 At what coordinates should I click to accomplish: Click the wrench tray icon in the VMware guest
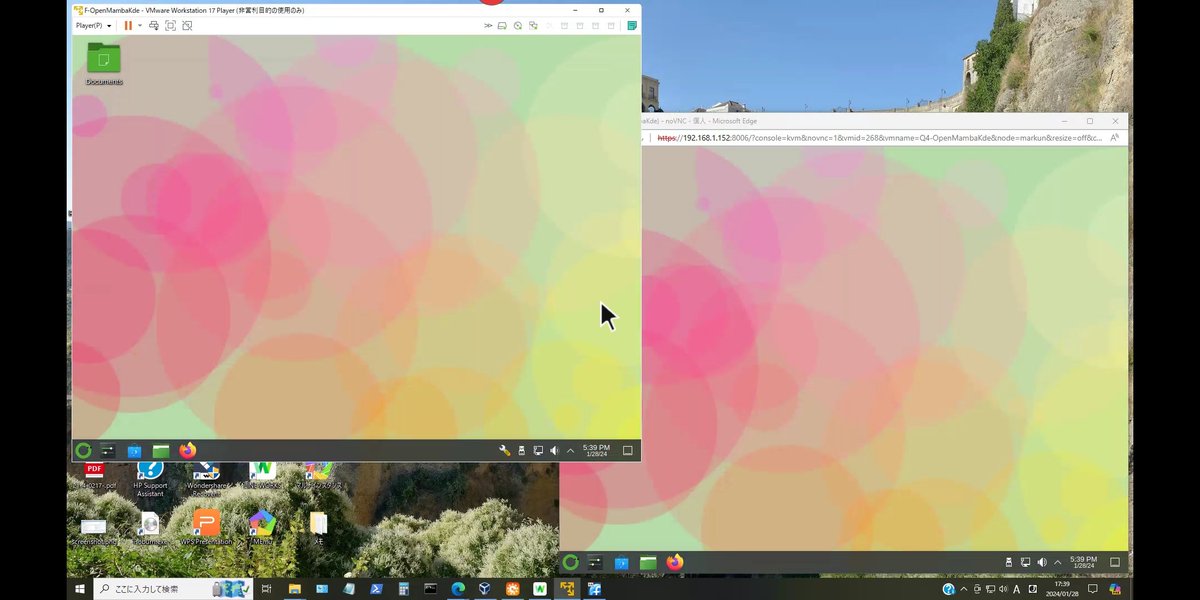505,451
